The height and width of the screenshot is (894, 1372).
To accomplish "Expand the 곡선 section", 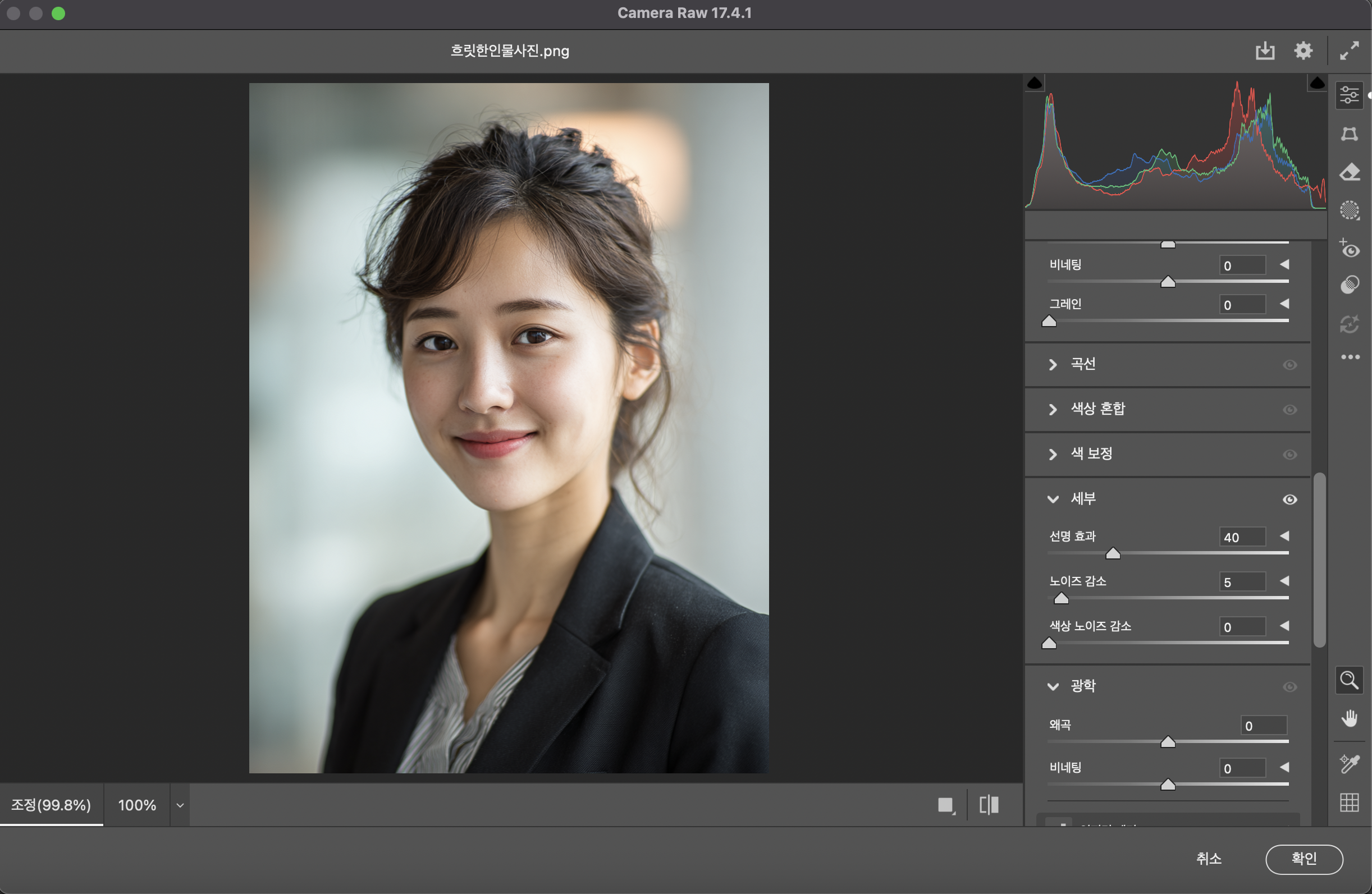I will [x=1053, y=364].
